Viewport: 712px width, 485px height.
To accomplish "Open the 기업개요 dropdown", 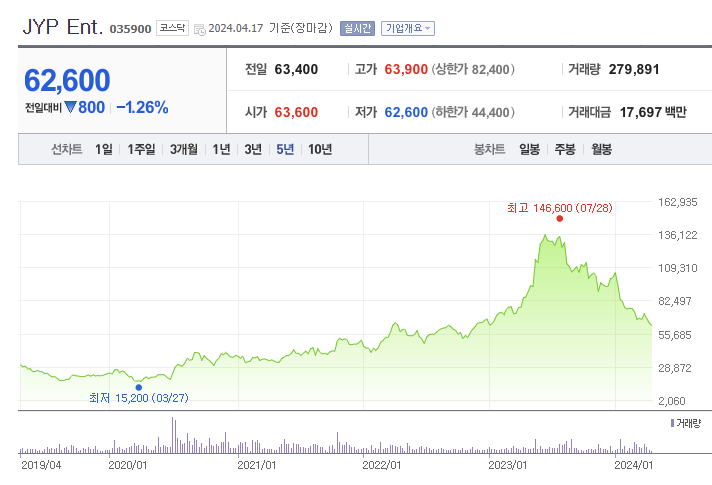I will click(407, 28).
